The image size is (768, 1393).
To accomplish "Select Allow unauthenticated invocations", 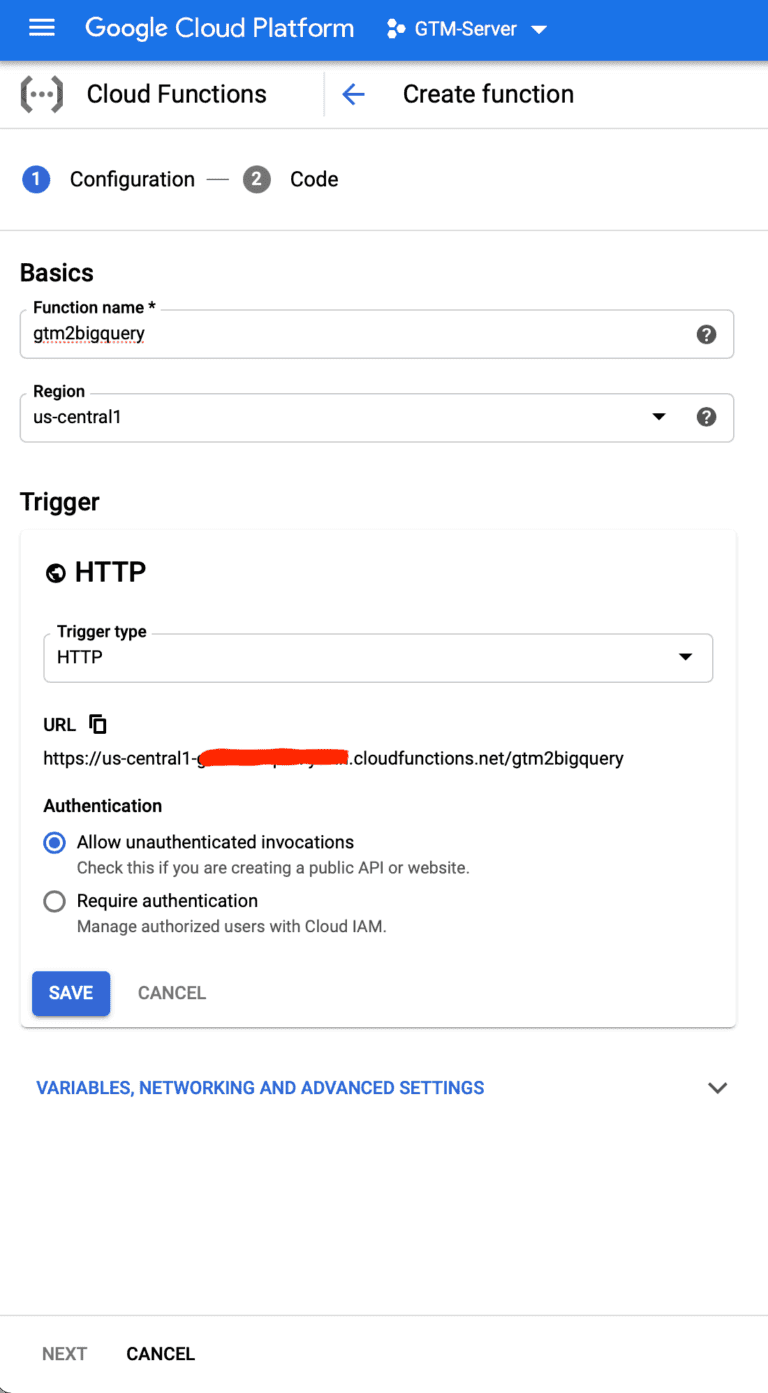I will 54,842.
